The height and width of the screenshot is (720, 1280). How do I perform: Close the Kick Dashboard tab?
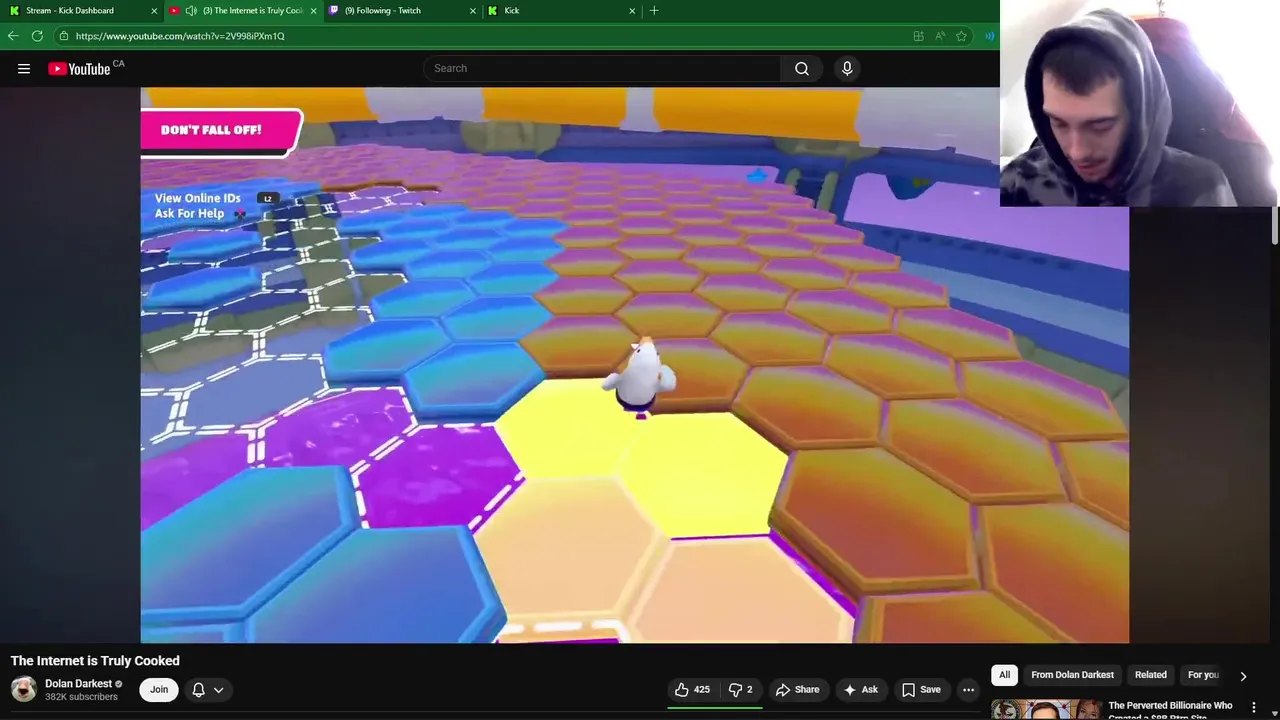point(154,11)
